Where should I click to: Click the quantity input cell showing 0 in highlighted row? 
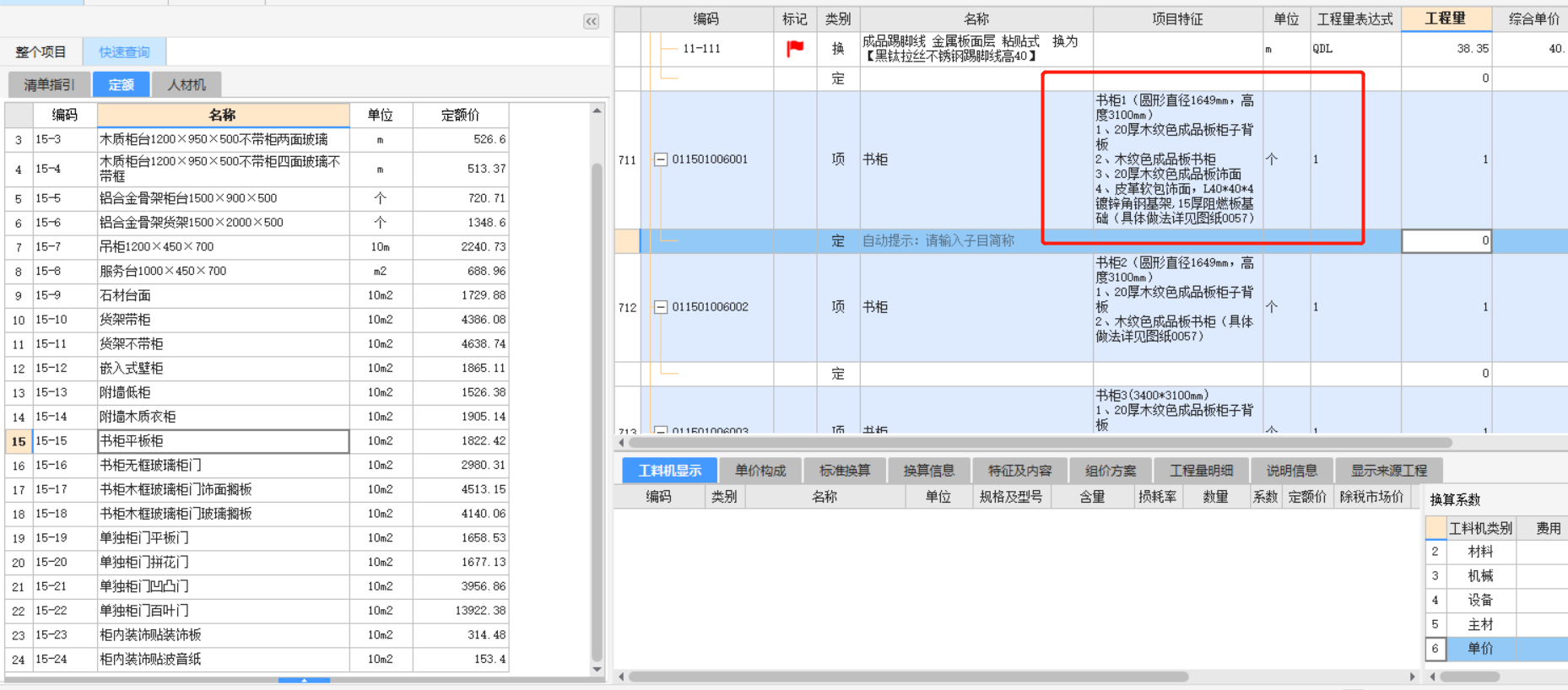pos(1446,241)
